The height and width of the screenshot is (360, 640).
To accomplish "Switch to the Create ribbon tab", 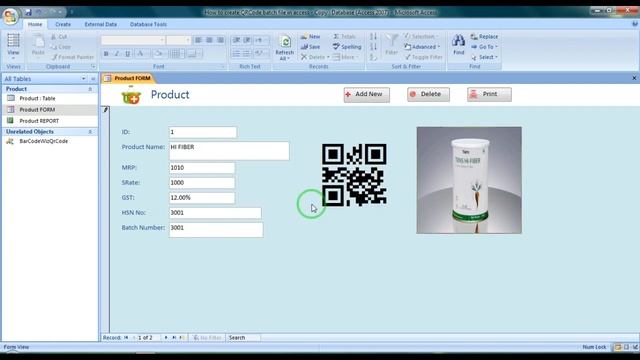I will coord(63,24).
